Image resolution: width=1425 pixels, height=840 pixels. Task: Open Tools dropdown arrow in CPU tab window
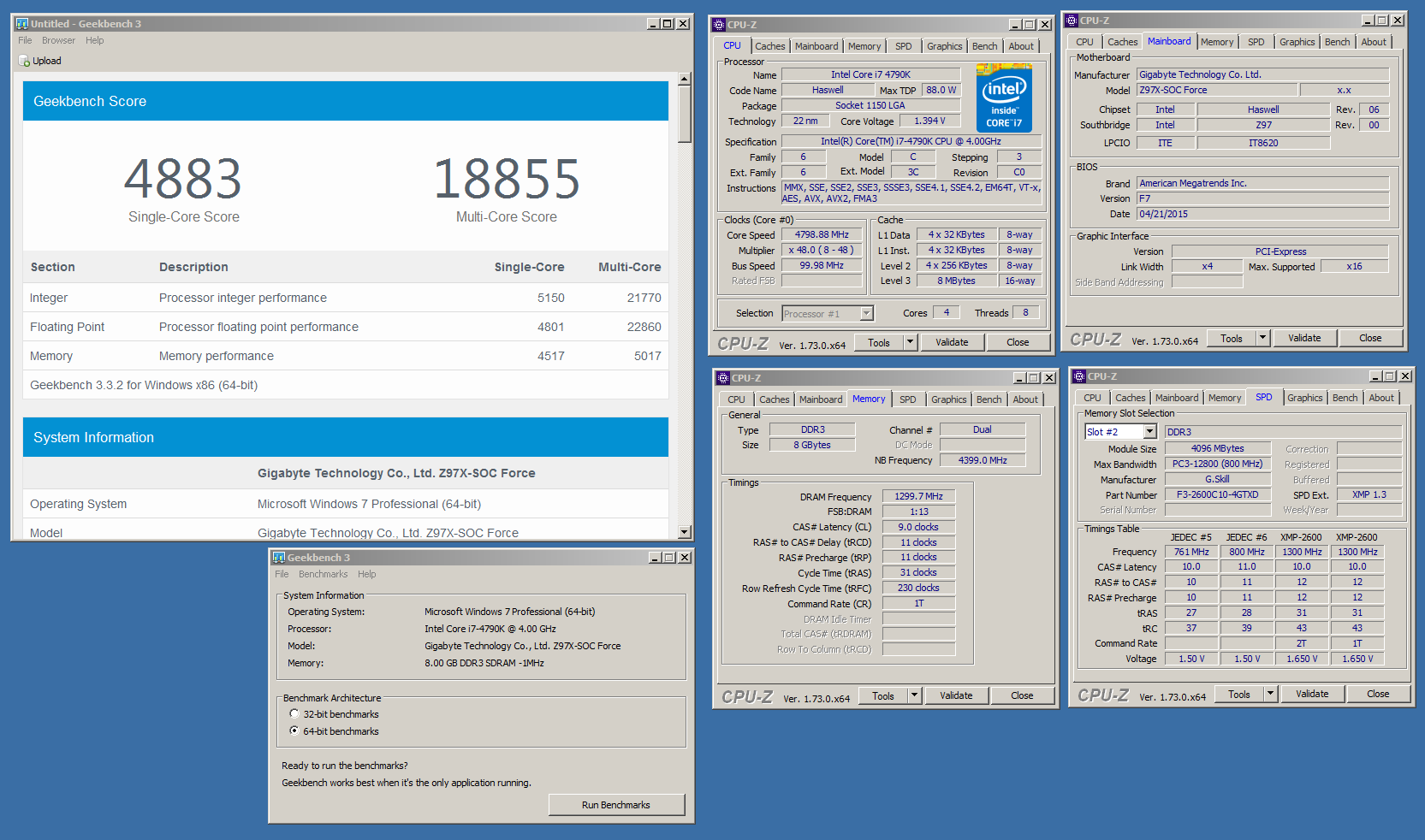pos(910,343)
